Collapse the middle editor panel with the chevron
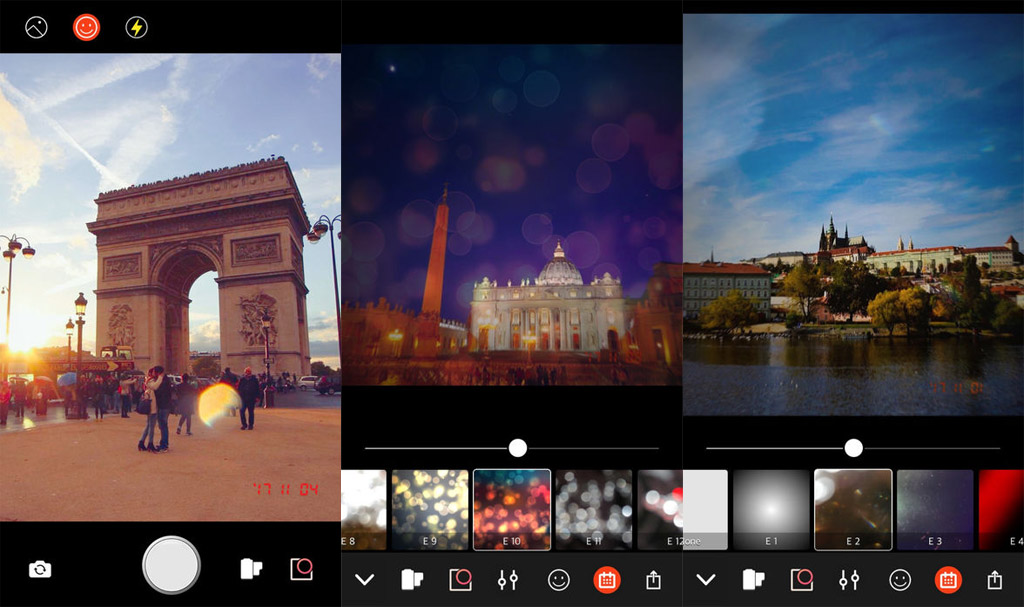The width and height of the screenshot is (1024, 607). click(x=364, y=580)
